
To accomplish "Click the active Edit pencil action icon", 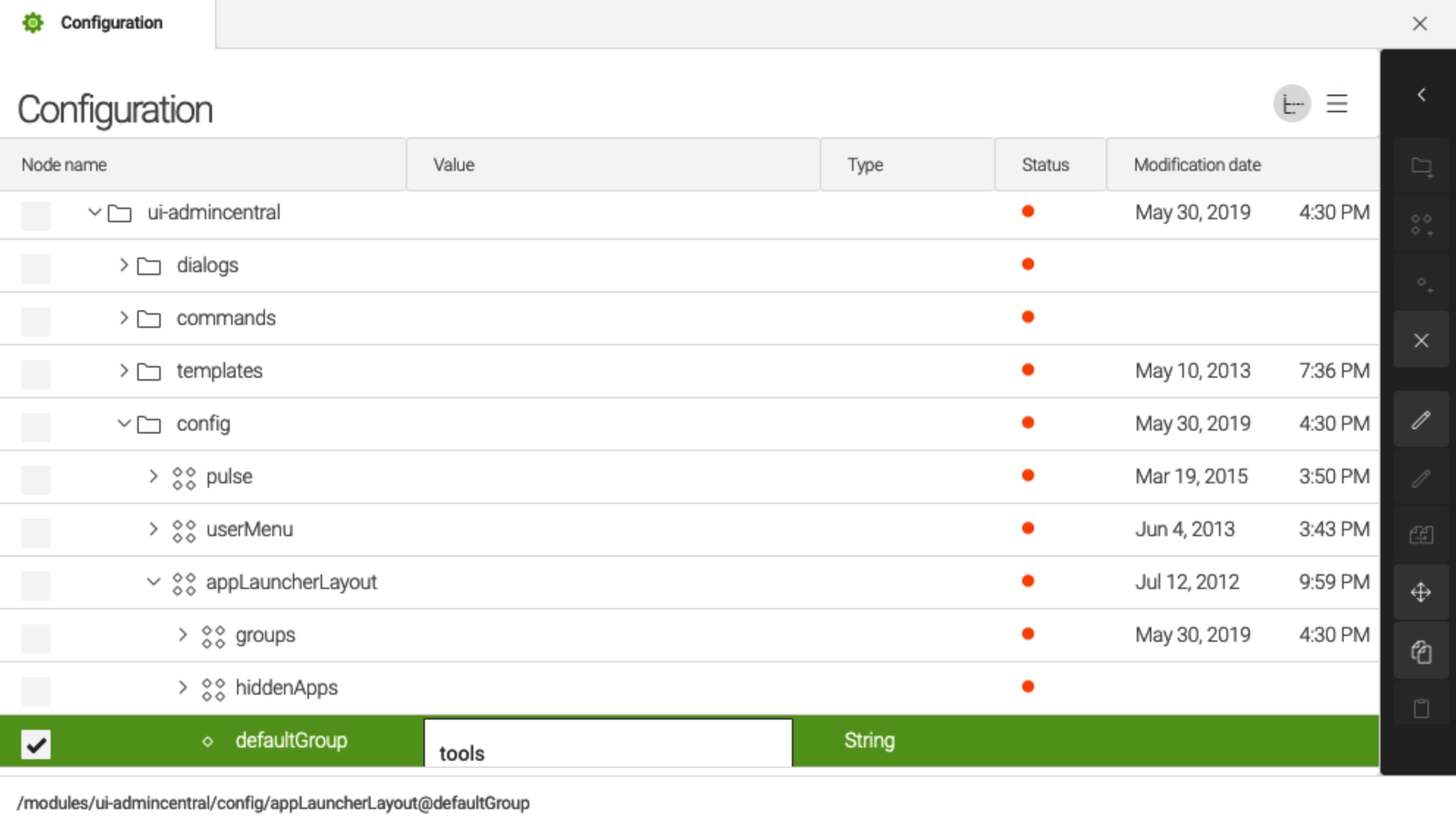I will pyautogui.click(x=1422, y=420).
